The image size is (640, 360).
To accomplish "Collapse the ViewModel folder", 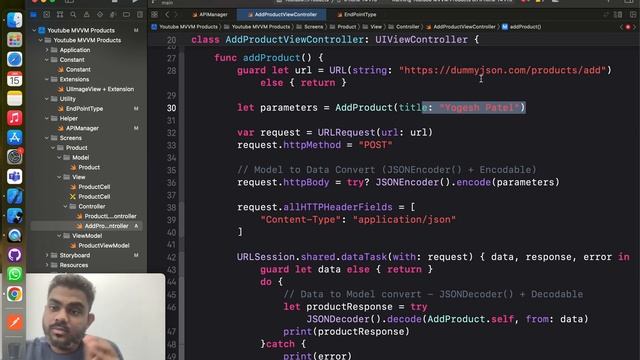I will click(x=60, y=236).
